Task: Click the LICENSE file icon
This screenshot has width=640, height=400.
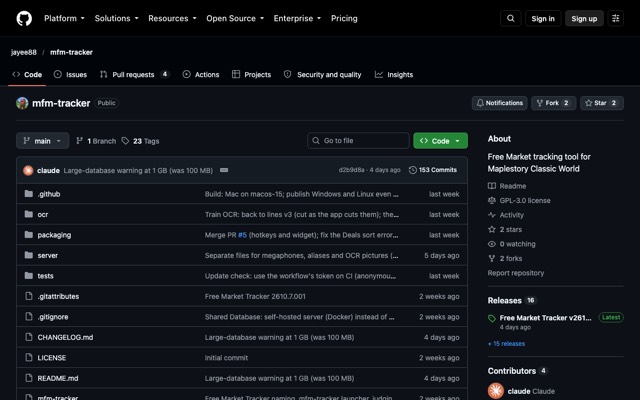Action: click(x=29, y=357)
